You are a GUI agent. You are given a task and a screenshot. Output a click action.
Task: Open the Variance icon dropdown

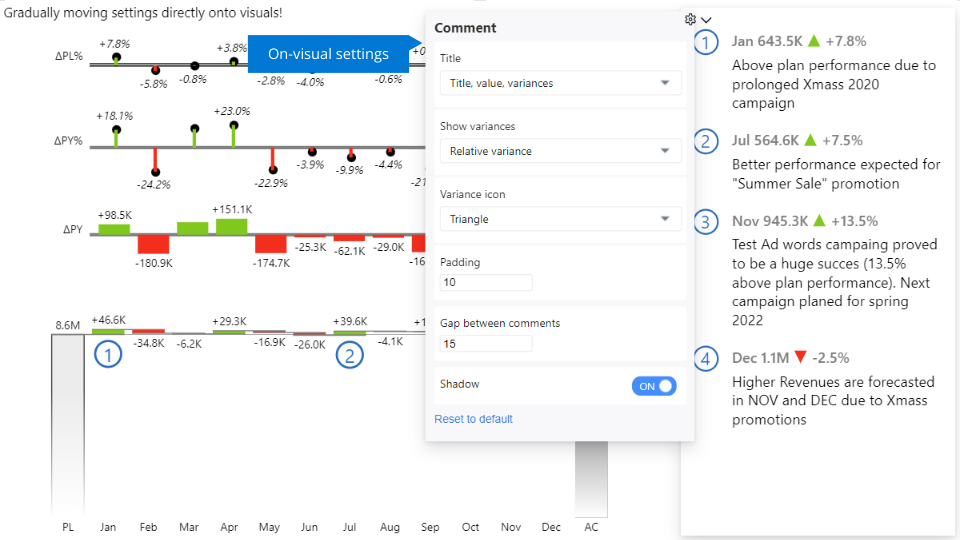(x=560, y=219)
